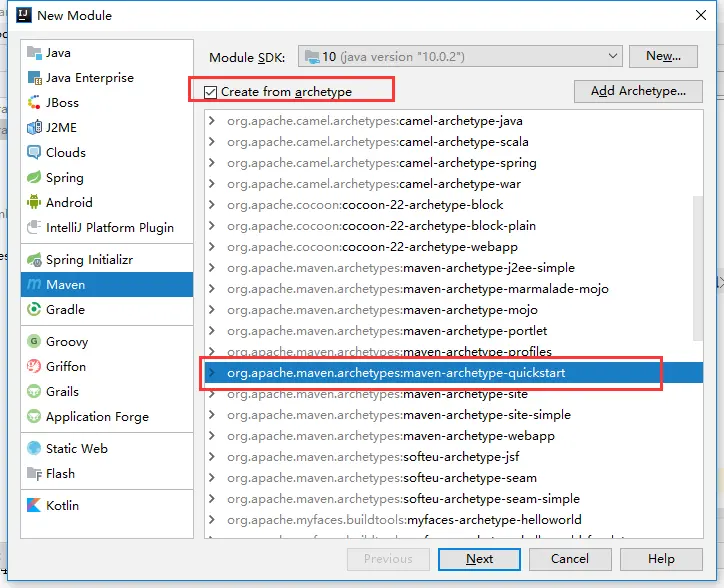
Task: Click the New... SDK button
Action: [x=663, y=56]
